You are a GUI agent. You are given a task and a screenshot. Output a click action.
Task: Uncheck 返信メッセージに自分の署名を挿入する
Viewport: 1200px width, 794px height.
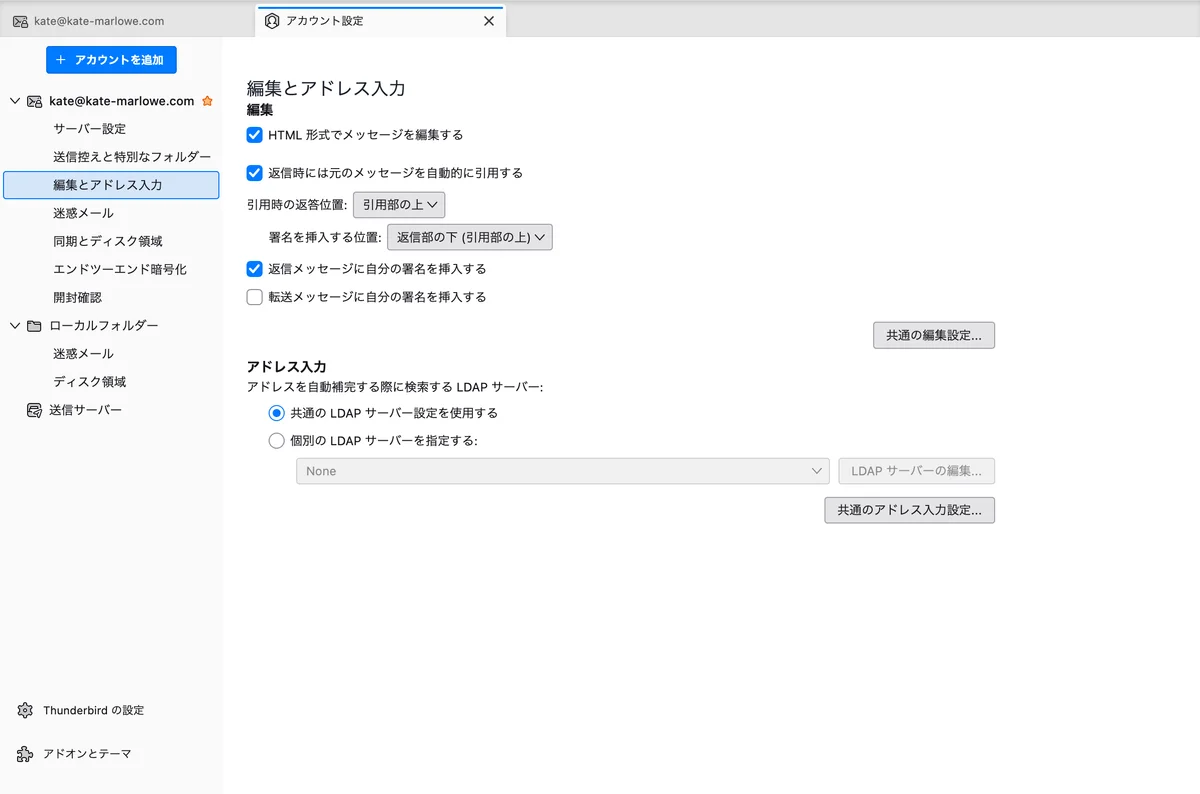[255, 269]
